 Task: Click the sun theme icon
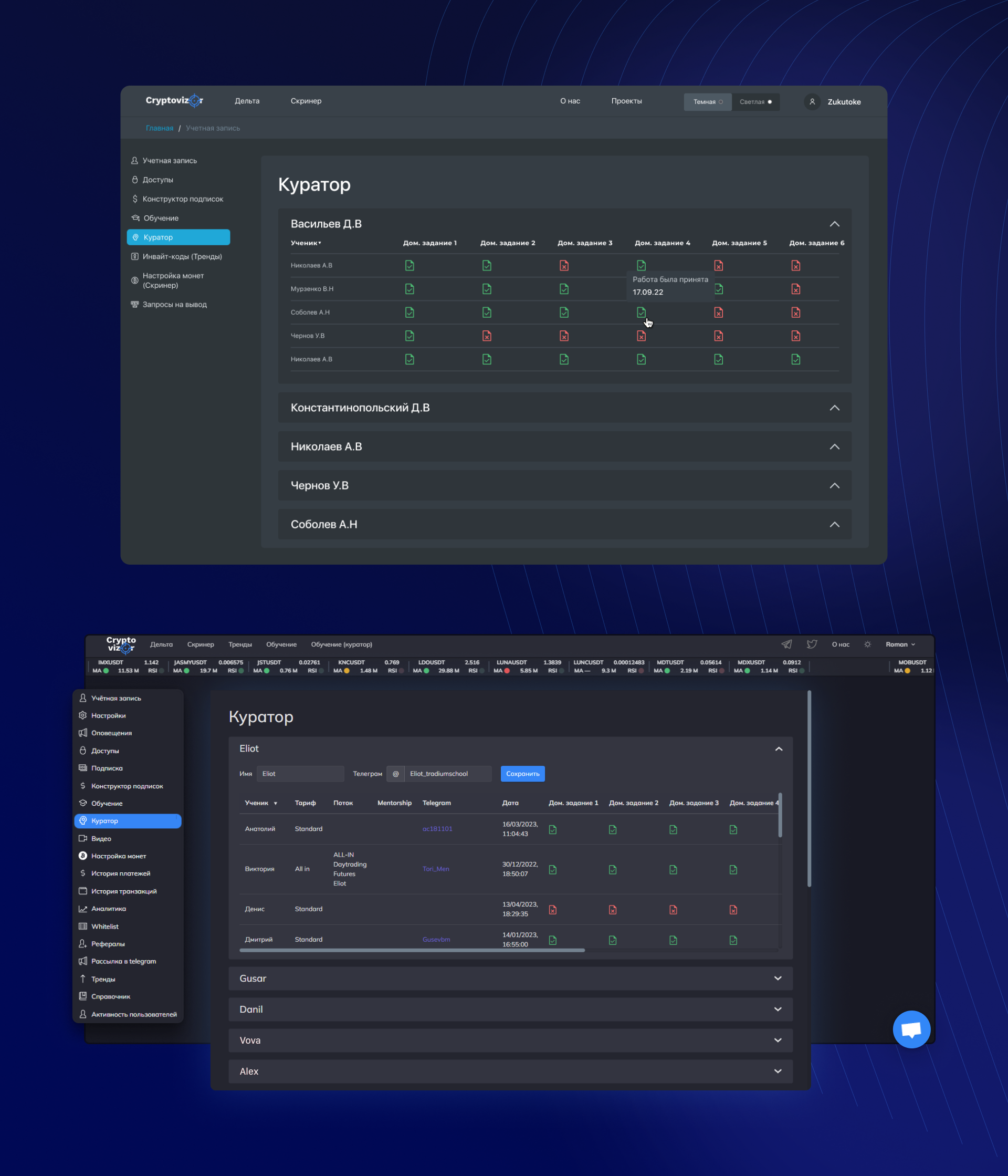point(867,644)
